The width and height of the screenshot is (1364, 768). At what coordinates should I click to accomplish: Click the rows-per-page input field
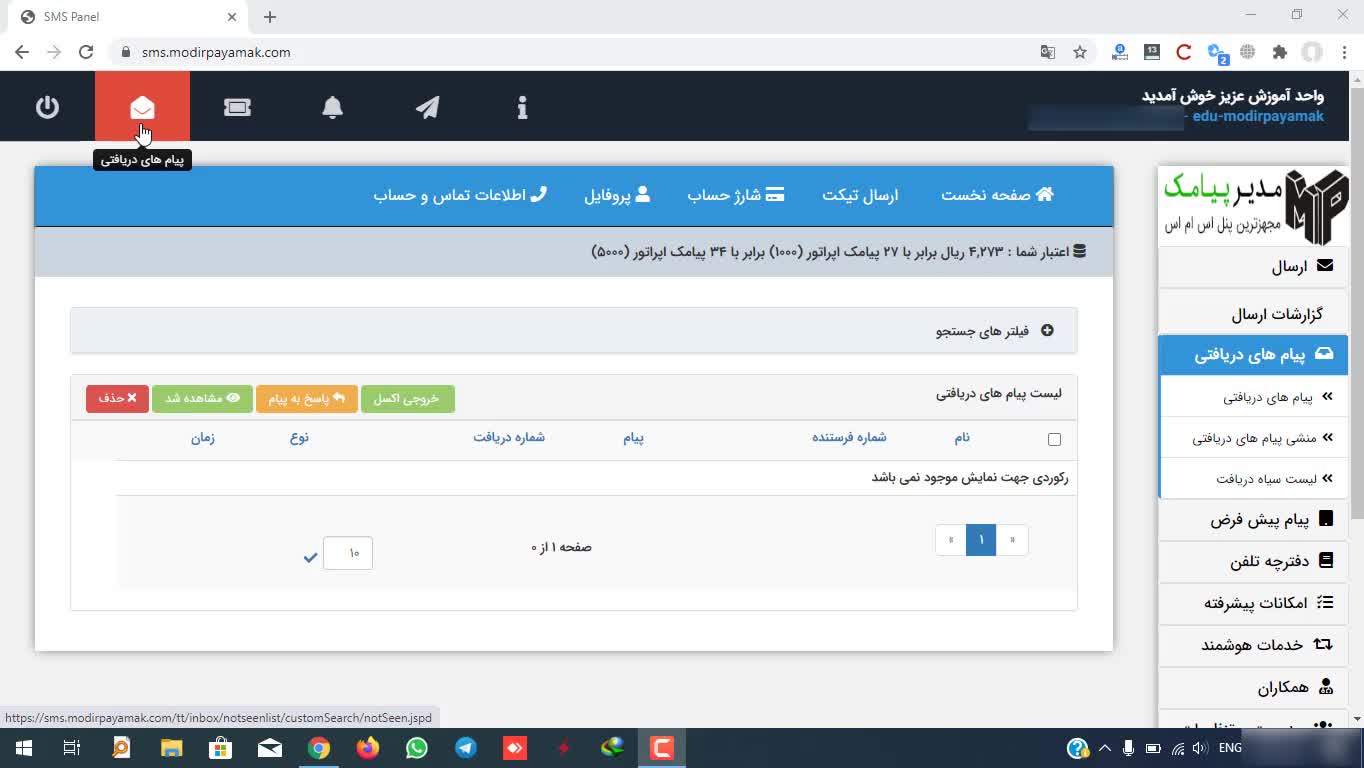348,553
